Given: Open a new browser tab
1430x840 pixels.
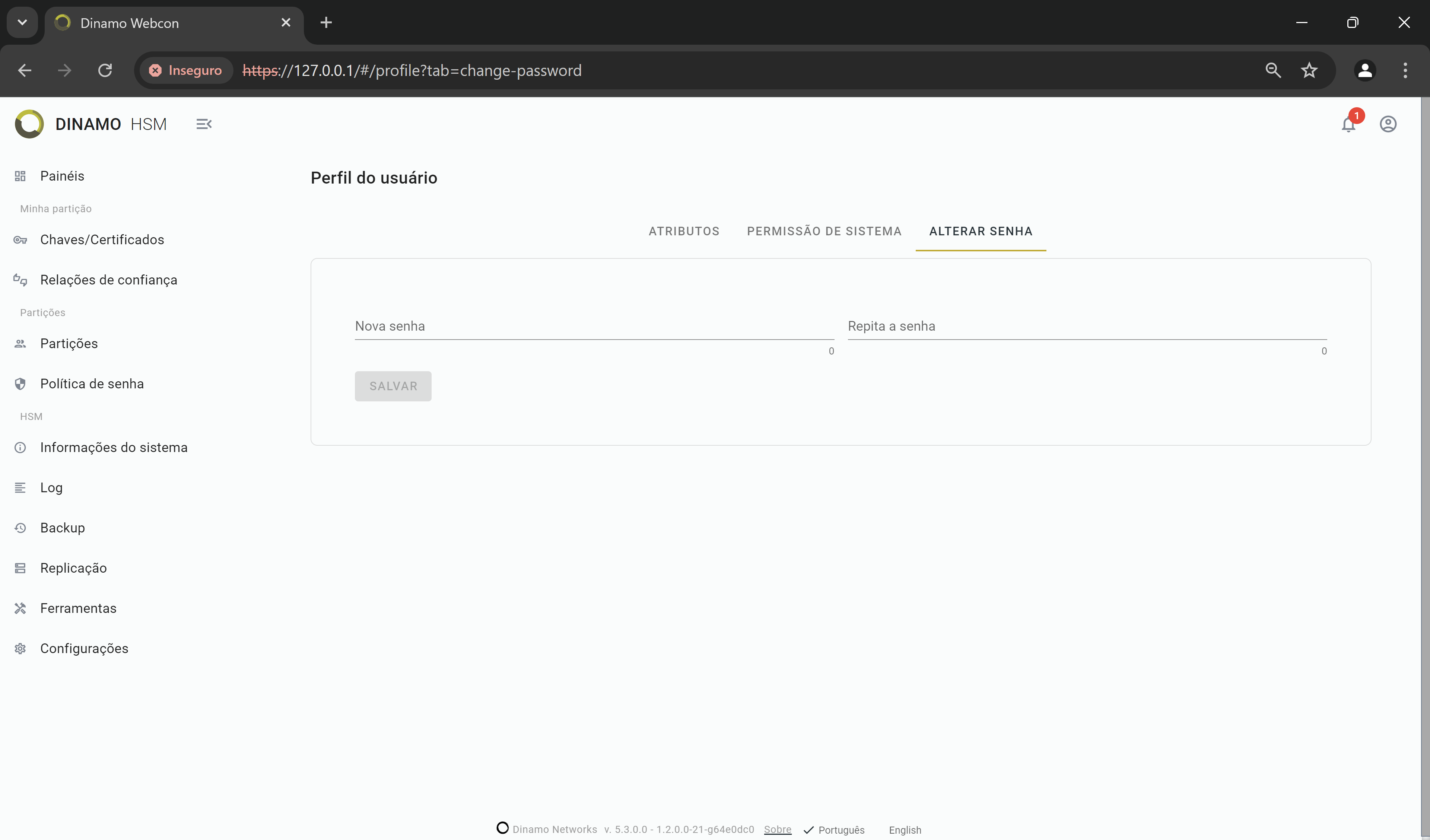Looking at the screenshot, I should pos(326,23).
